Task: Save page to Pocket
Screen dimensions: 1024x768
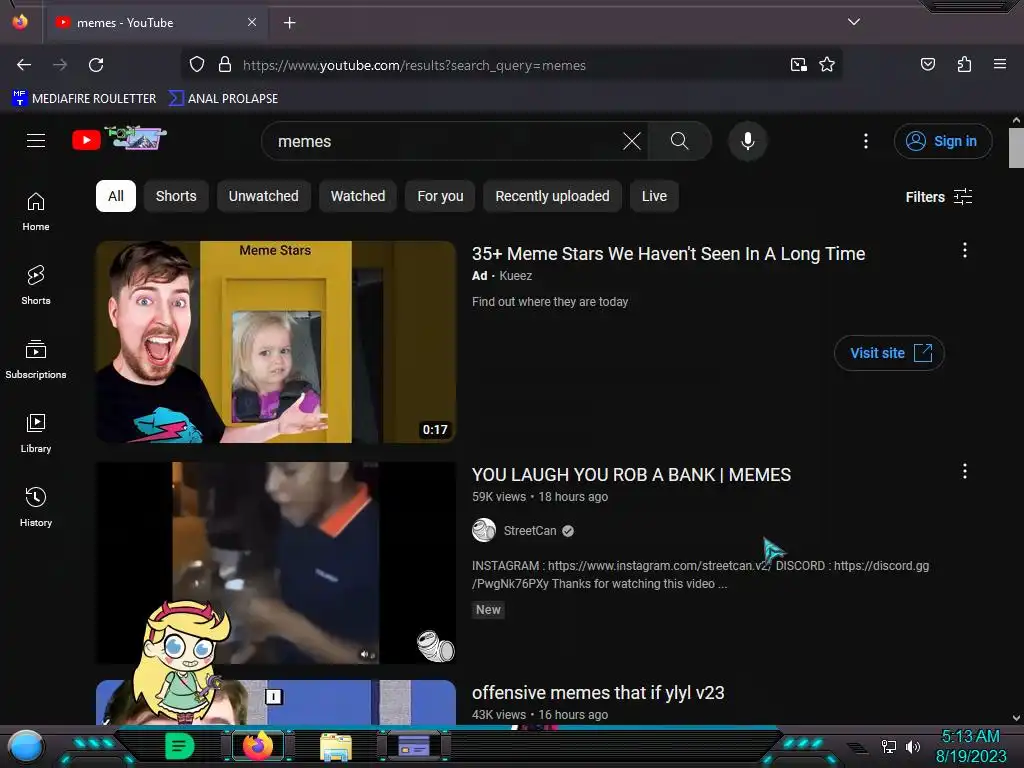Action: 928,64
